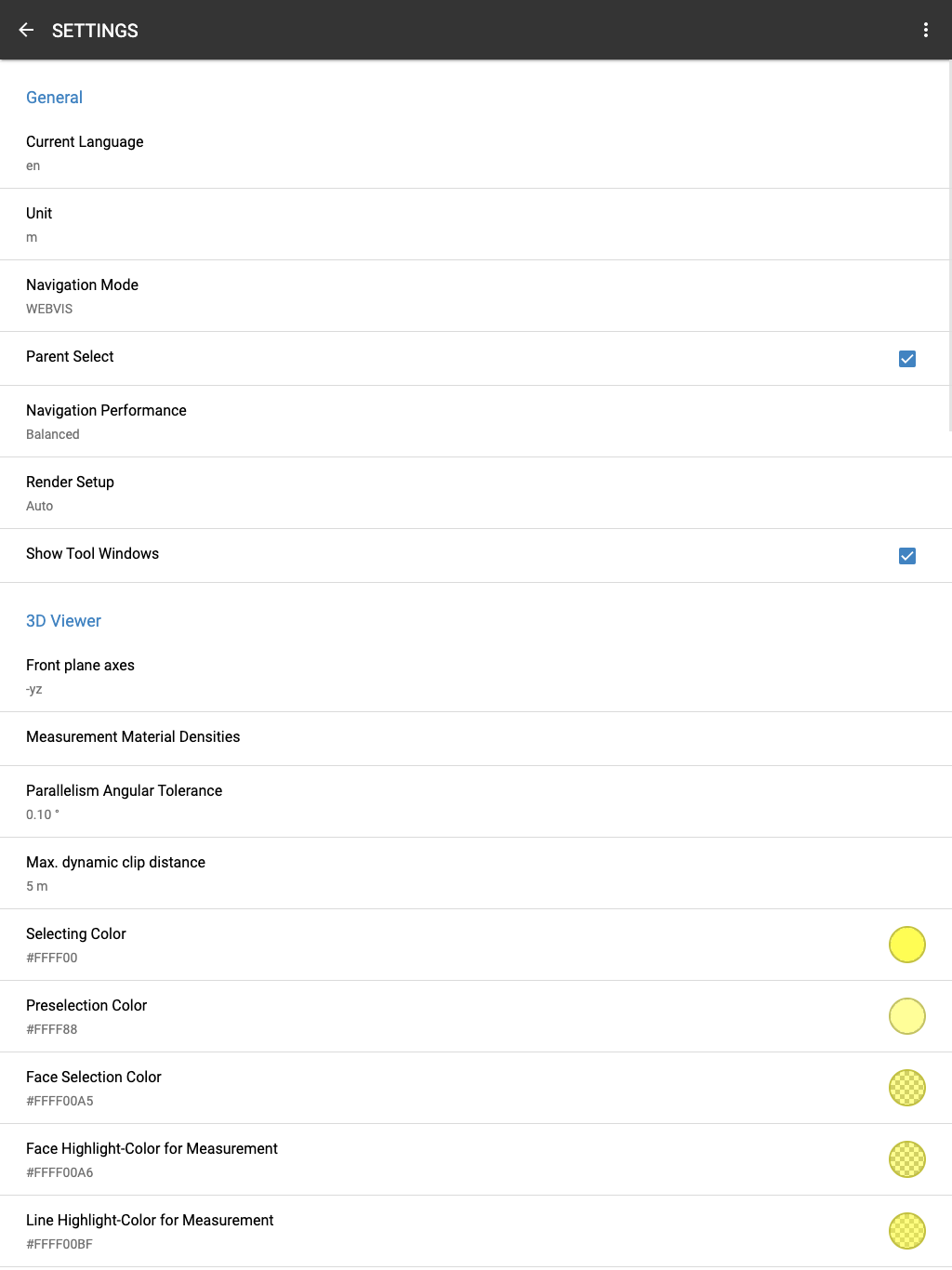952x1270 pixels.
Task: Select the Navigation Performance setting
Action: [106, 421]
